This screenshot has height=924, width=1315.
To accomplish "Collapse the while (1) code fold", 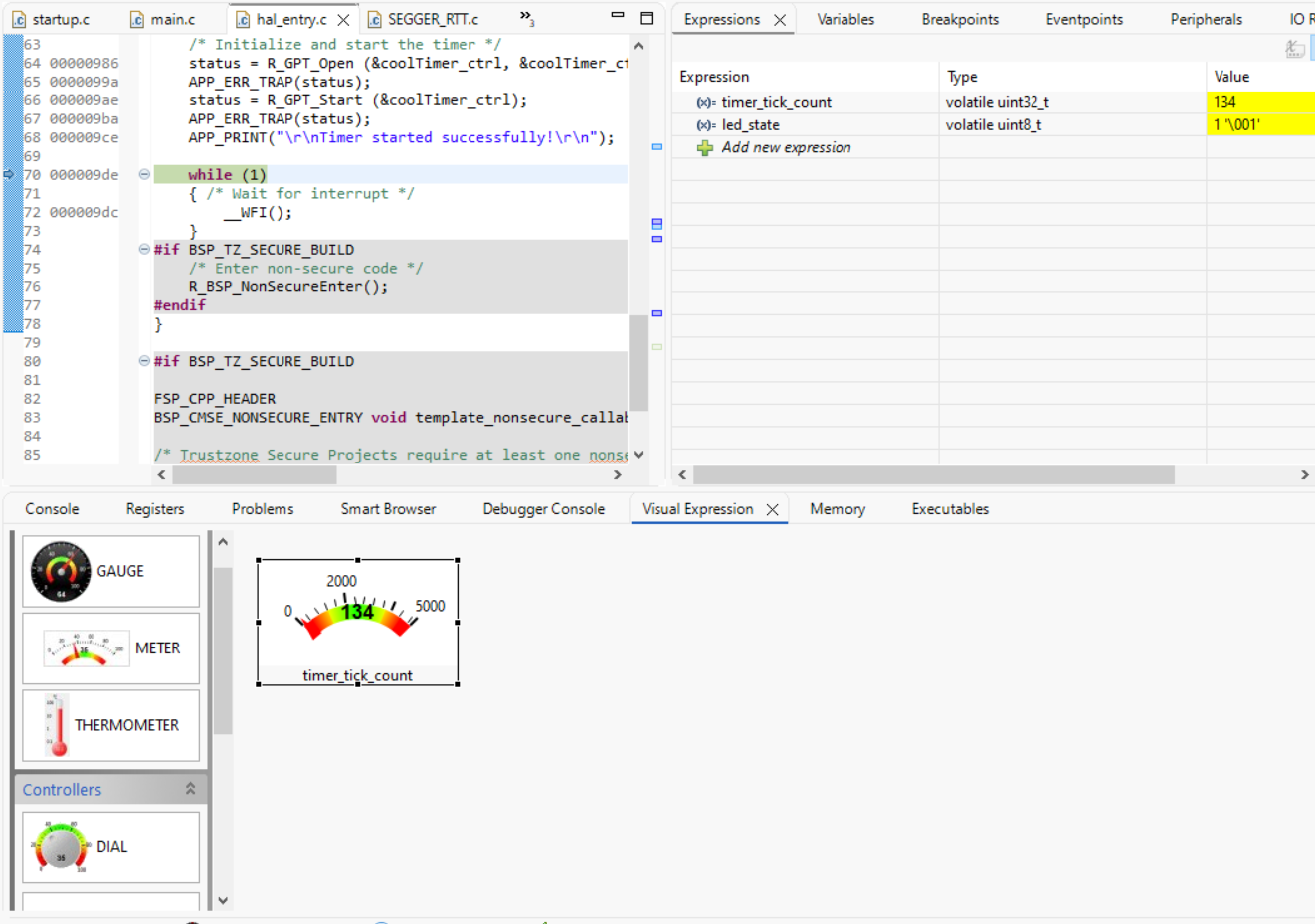I will pyautogui.click(x=144, y=174).
